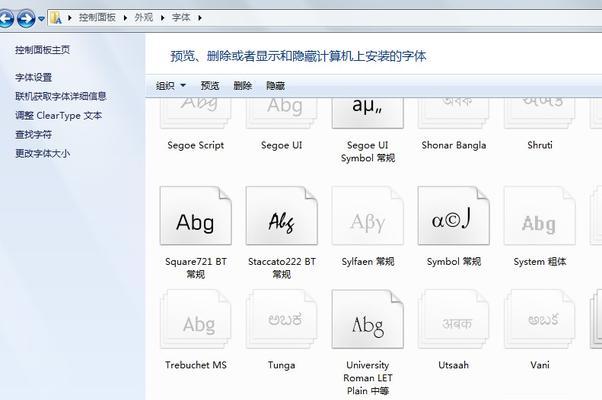Image resolution: width=602 pixels, height=400 pixels.
Task: Open 联机获取字体详细信息 link
Action: coord(61,96)
